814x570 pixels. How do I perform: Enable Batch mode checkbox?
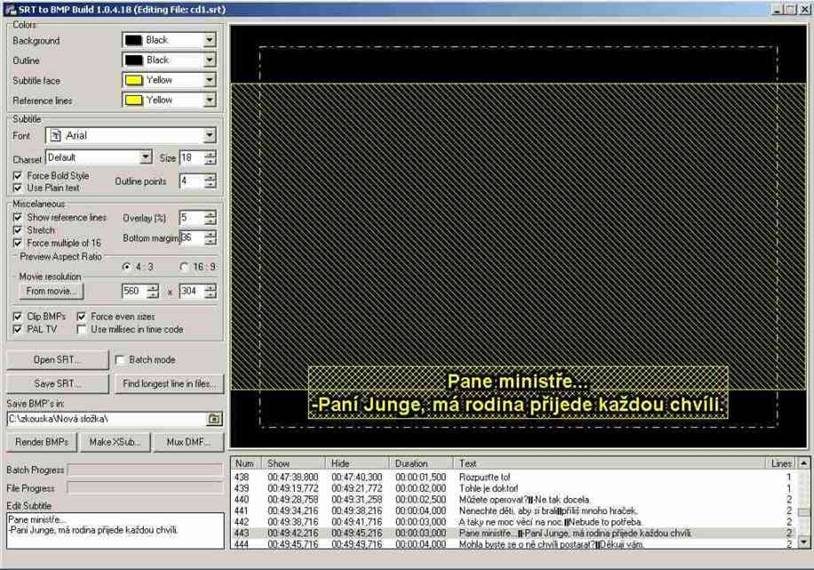click(119, 360)
